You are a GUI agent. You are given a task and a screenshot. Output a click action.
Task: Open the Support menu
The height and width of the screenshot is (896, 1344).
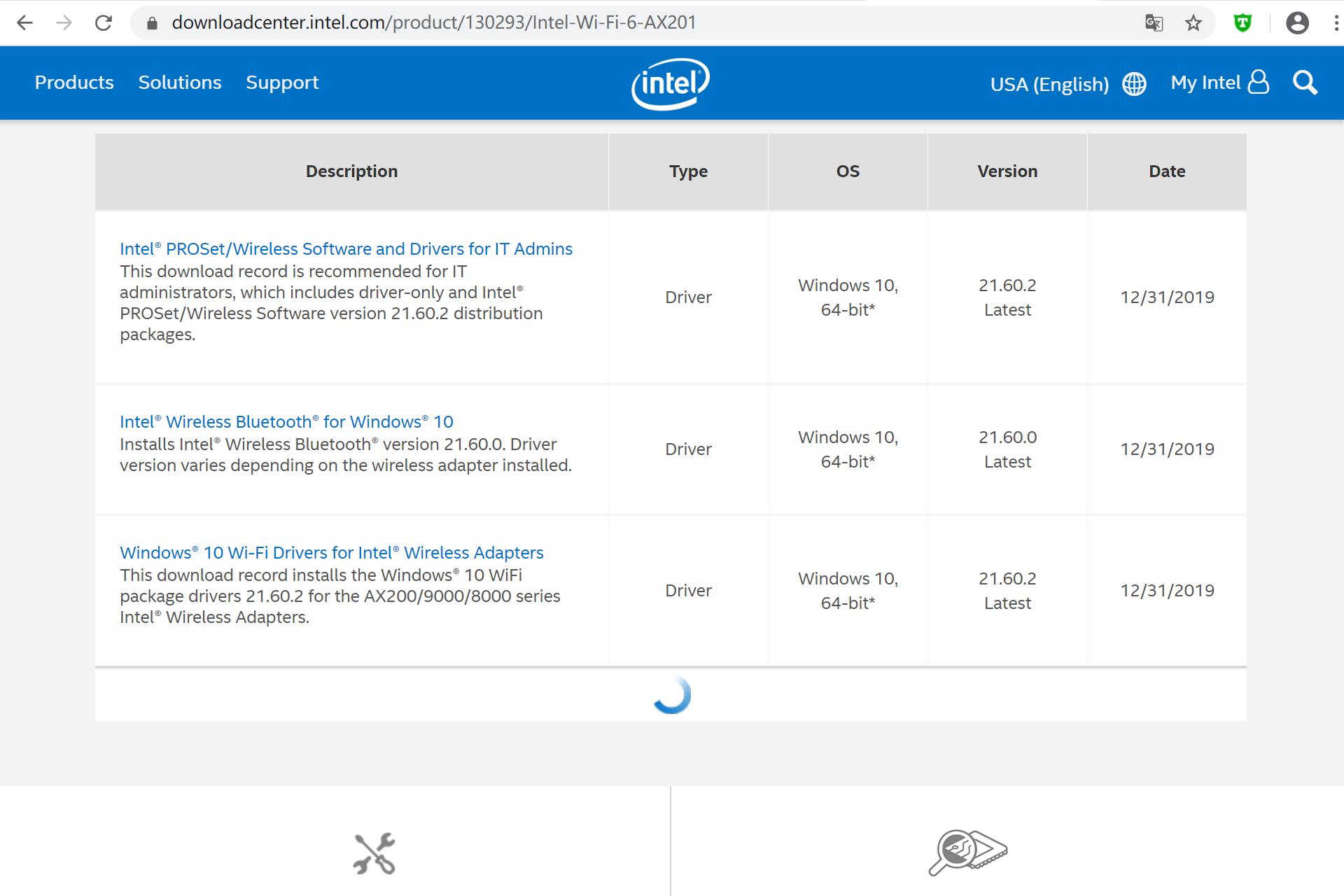point(282,83)
